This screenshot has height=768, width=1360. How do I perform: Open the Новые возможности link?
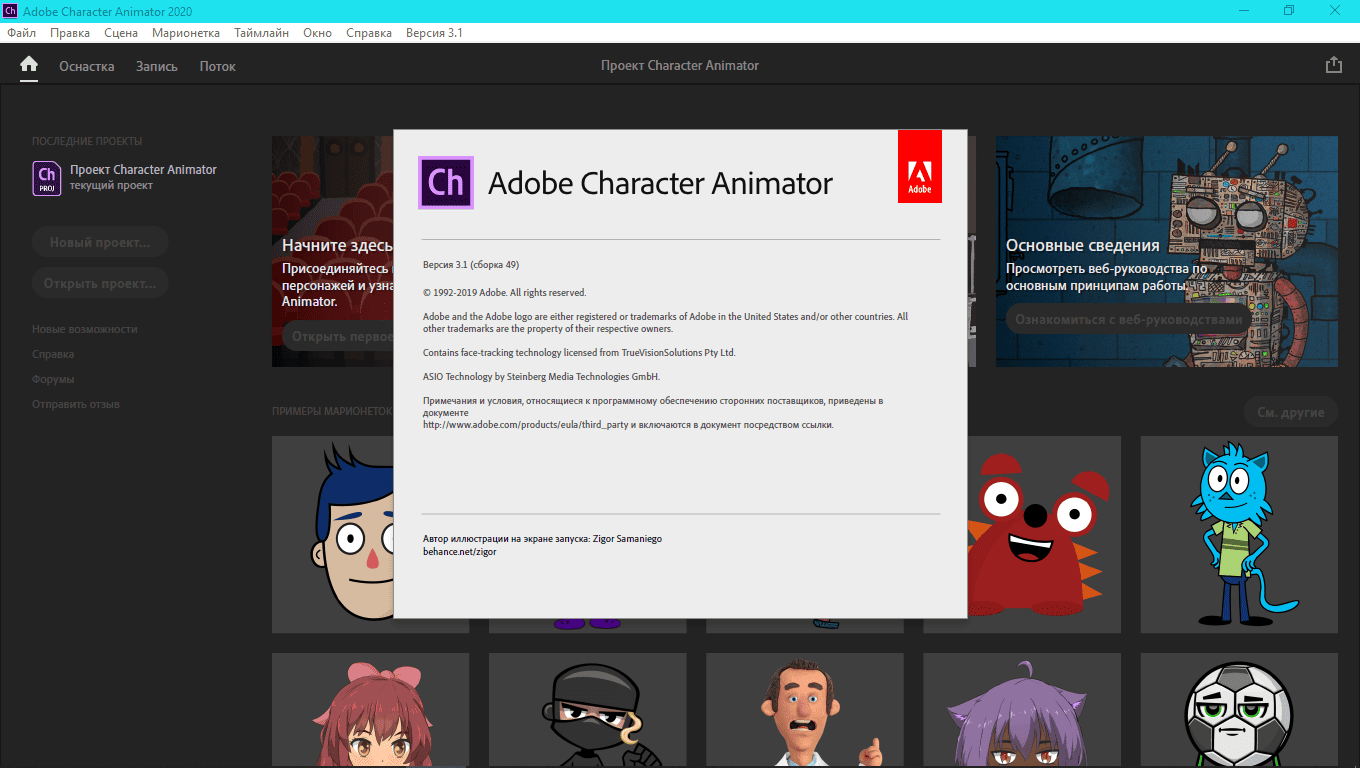pos(85,329)
